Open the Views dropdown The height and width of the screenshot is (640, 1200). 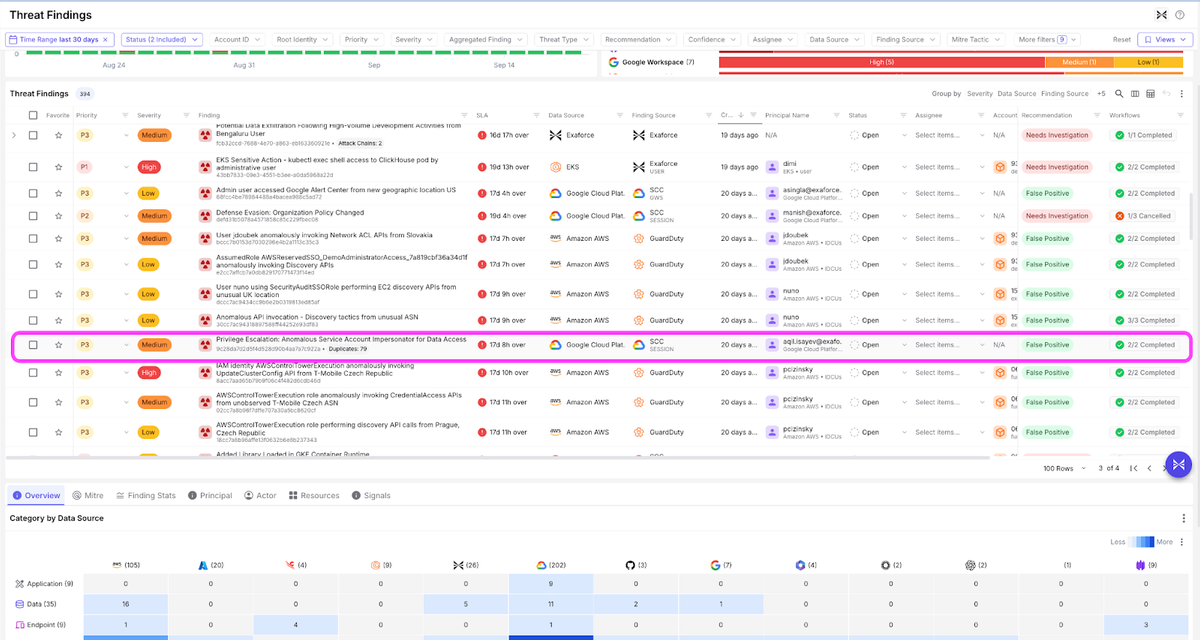point(1165,40)
